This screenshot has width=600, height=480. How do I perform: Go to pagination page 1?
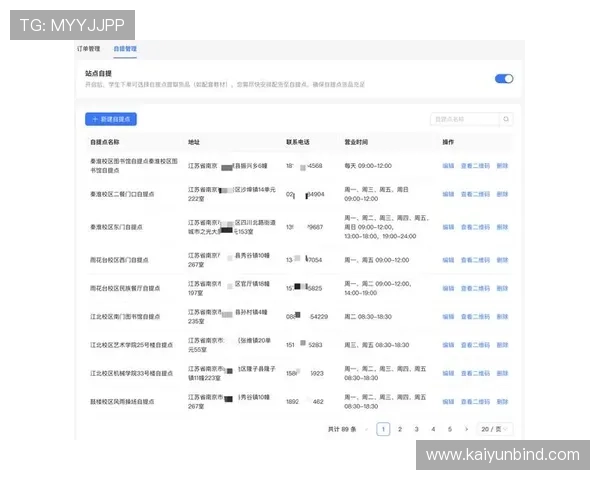pos(383,429)
